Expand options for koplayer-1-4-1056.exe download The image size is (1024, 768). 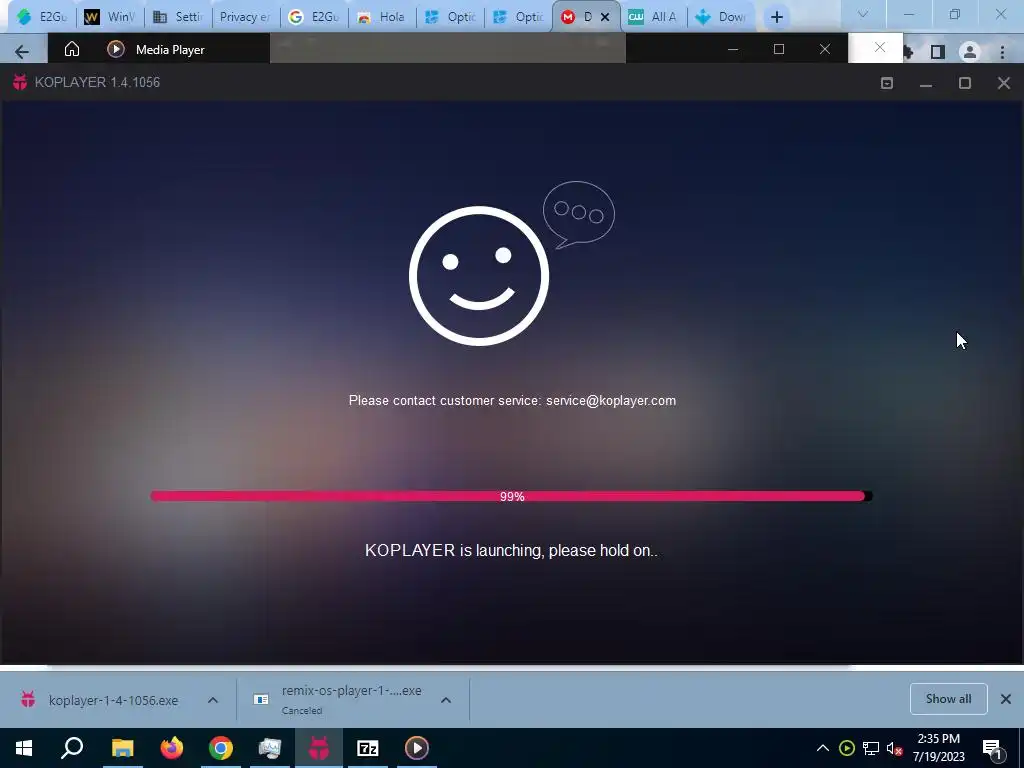coord(213,700)
